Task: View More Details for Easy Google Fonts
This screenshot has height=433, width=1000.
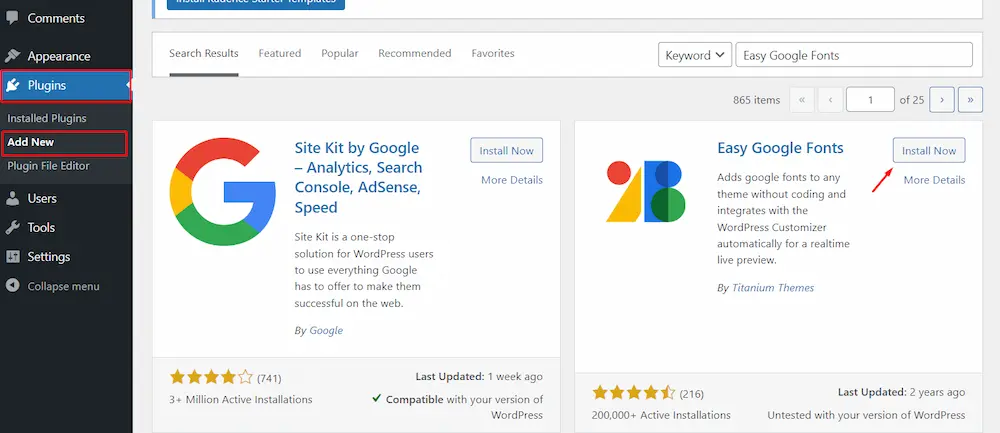Action: point(934,180)
